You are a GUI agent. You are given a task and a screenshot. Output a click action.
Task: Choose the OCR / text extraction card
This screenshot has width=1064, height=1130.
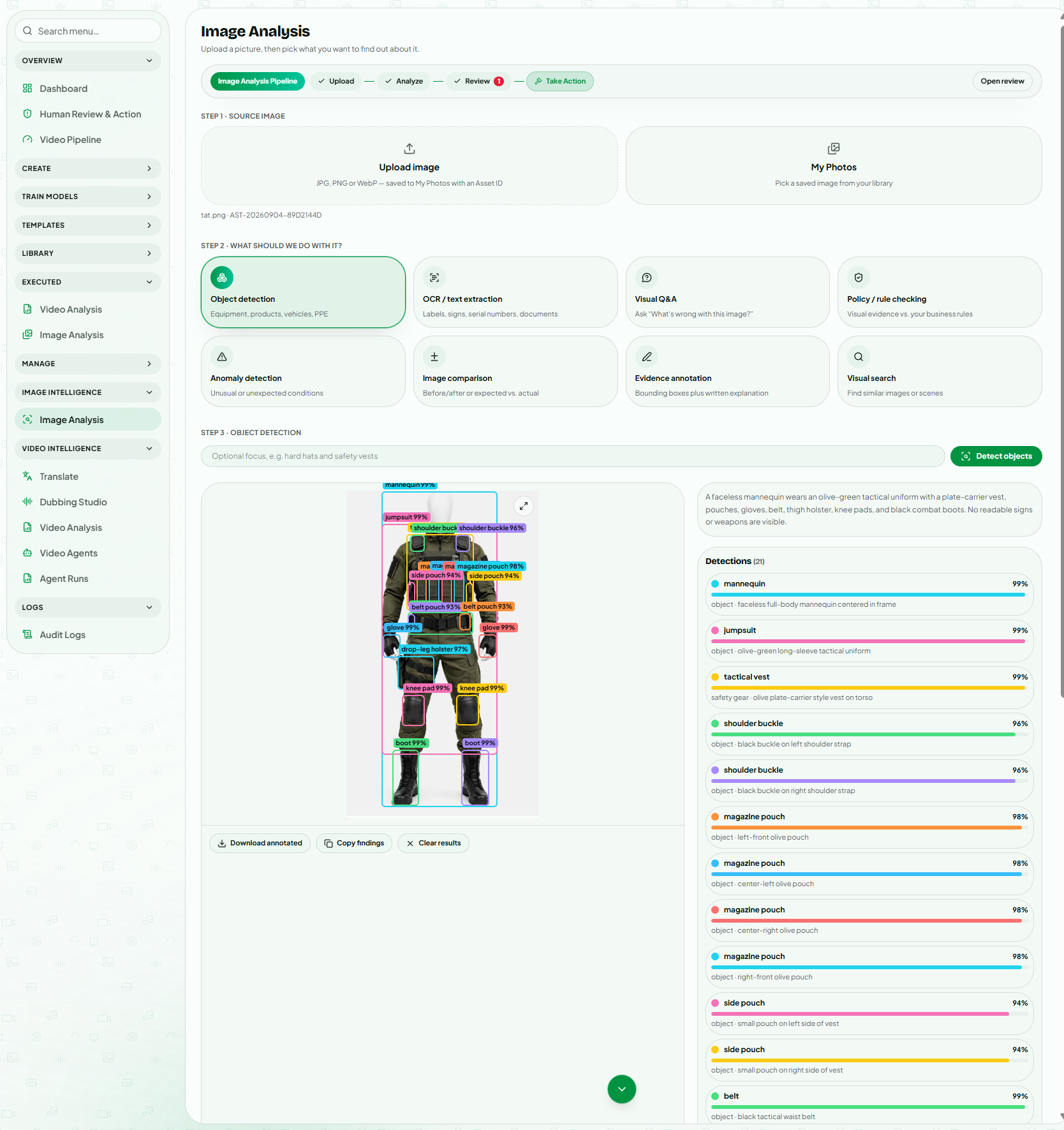515,292
